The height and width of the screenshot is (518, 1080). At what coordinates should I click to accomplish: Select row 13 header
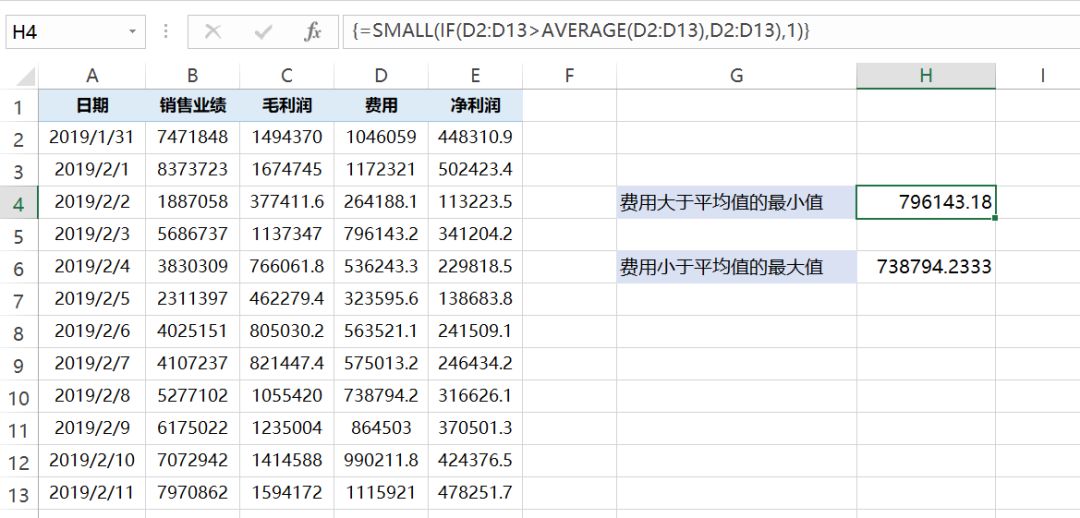coord(19,494)
